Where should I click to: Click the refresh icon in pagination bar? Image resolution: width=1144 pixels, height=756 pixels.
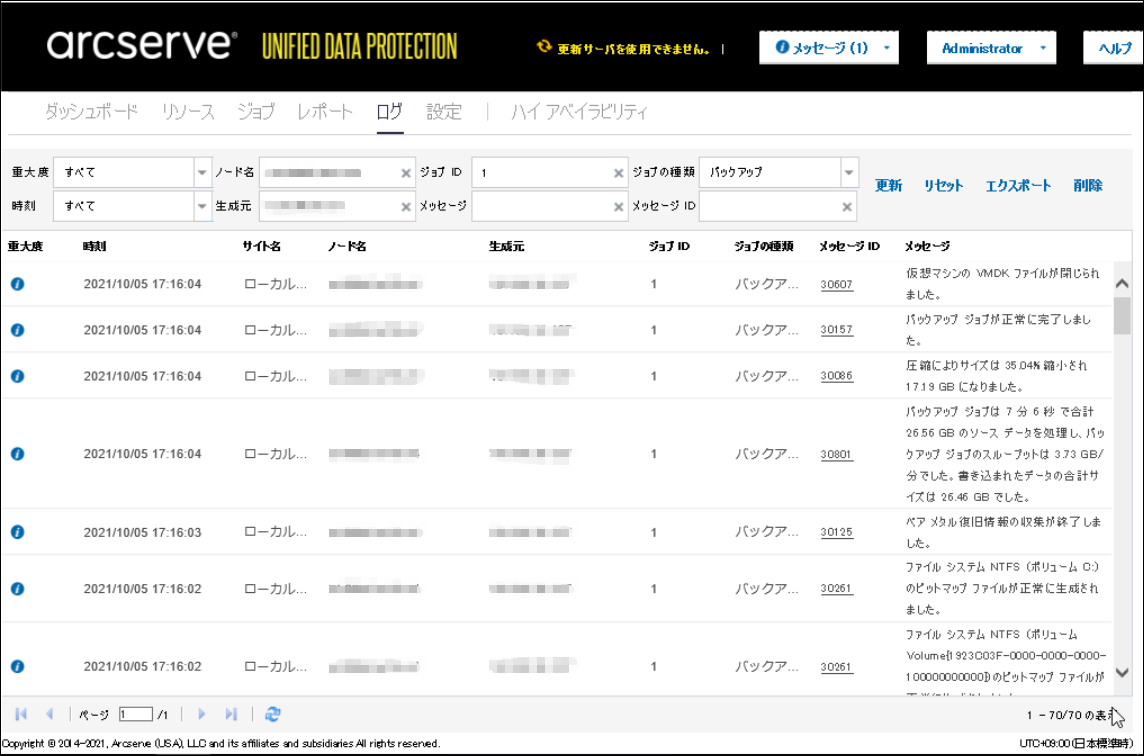click(x=273, y=714)
